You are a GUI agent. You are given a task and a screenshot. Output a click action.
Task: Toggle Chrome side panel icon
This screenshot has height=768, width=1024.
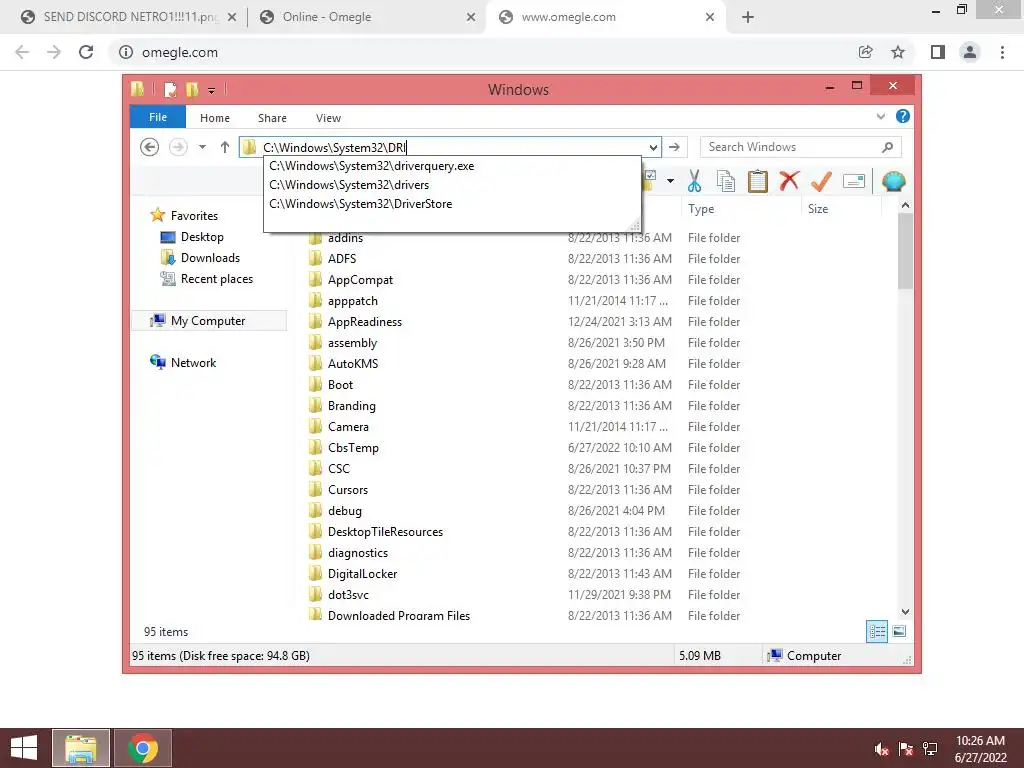coord(938,52)
